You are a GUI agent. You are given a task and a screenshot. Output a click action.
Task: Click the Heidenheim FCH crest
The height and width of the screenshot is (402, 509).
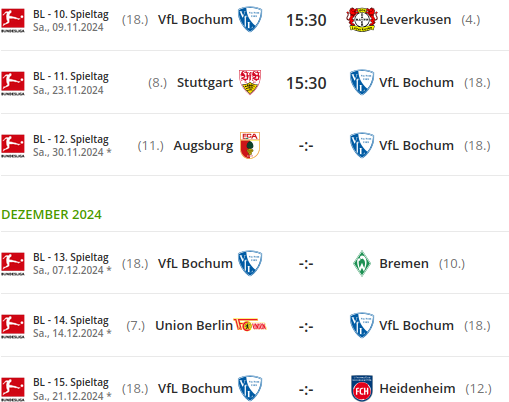[x=362, y=388]
